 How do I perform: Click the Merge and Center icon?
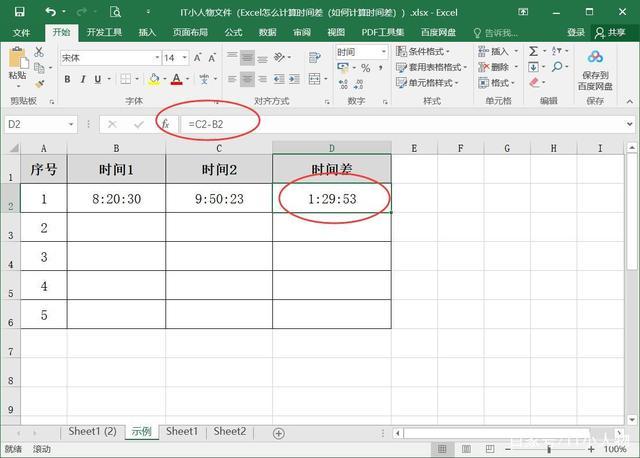tap(314, 79)
